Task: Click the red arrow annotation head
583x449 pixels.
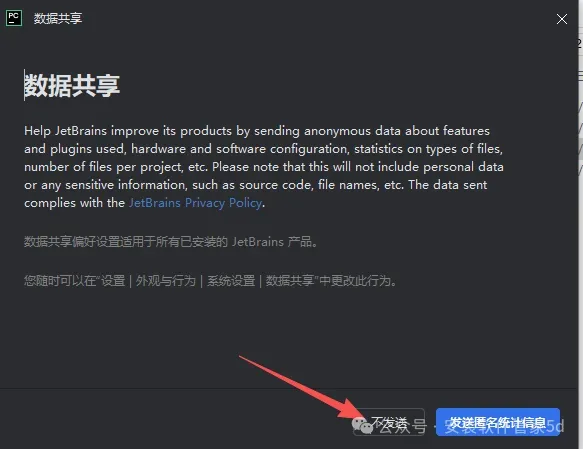Action: (x=351, y=411)
